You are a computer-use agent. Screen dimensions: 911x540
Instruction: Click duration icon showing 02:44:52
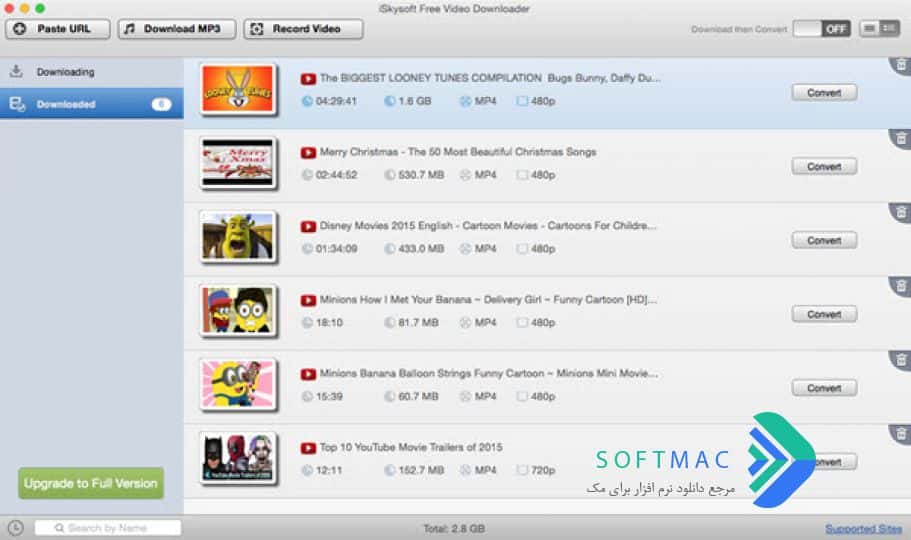pos(307,175)
